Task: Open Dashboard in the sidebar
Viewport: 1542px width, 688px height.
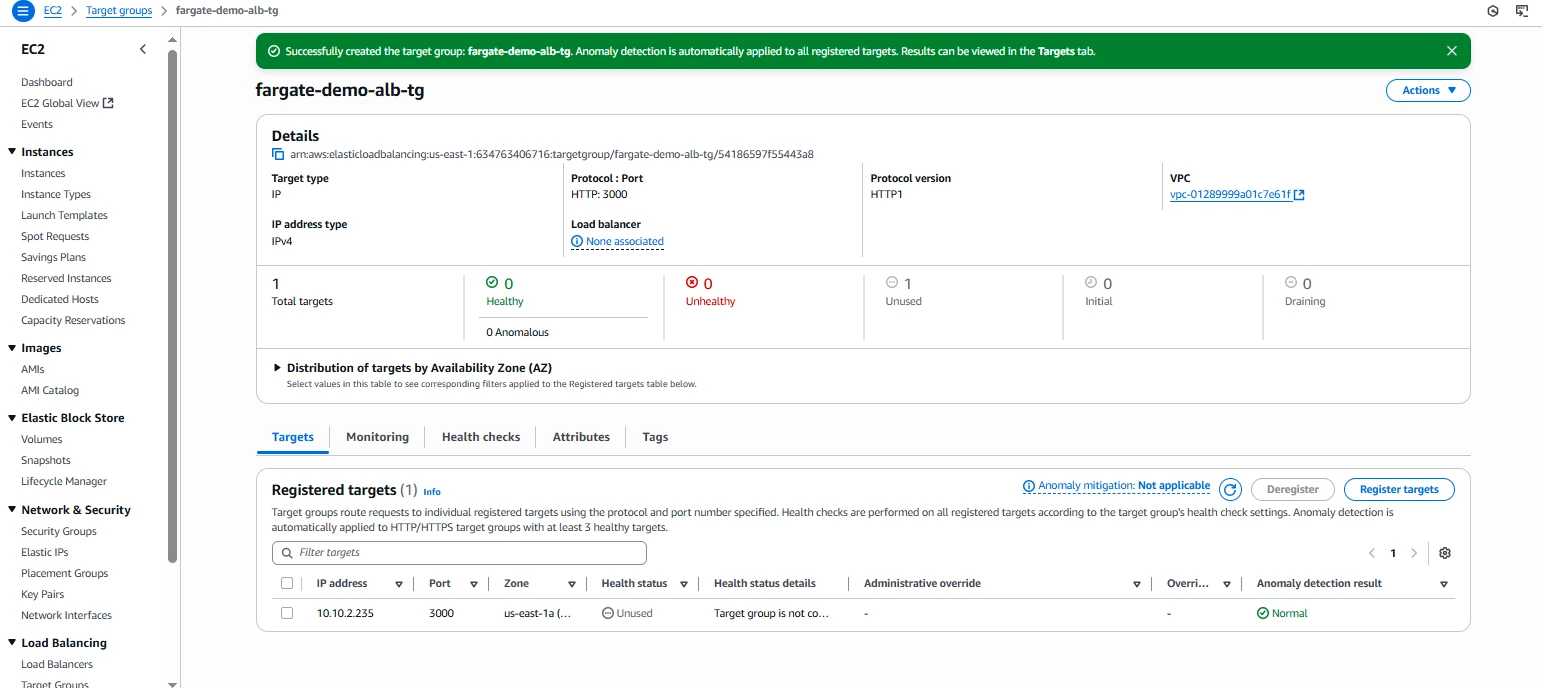Action: 47,82
